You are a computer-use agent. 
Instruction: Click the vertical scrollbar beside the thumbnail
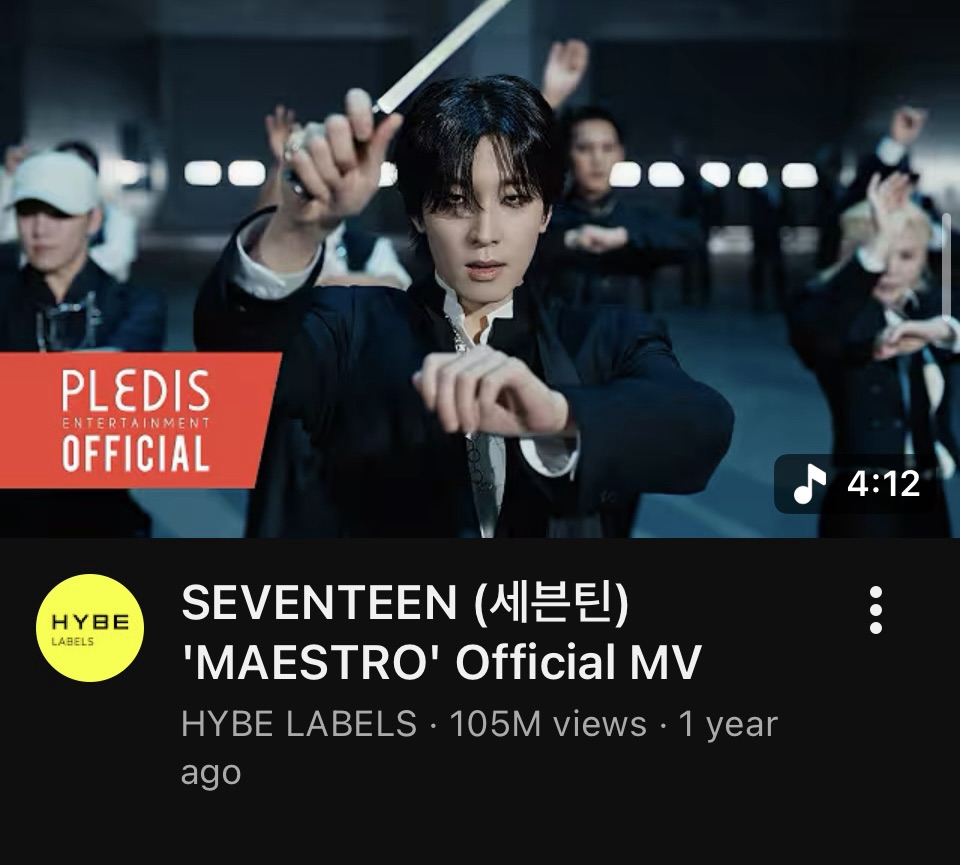coord(947,264)
